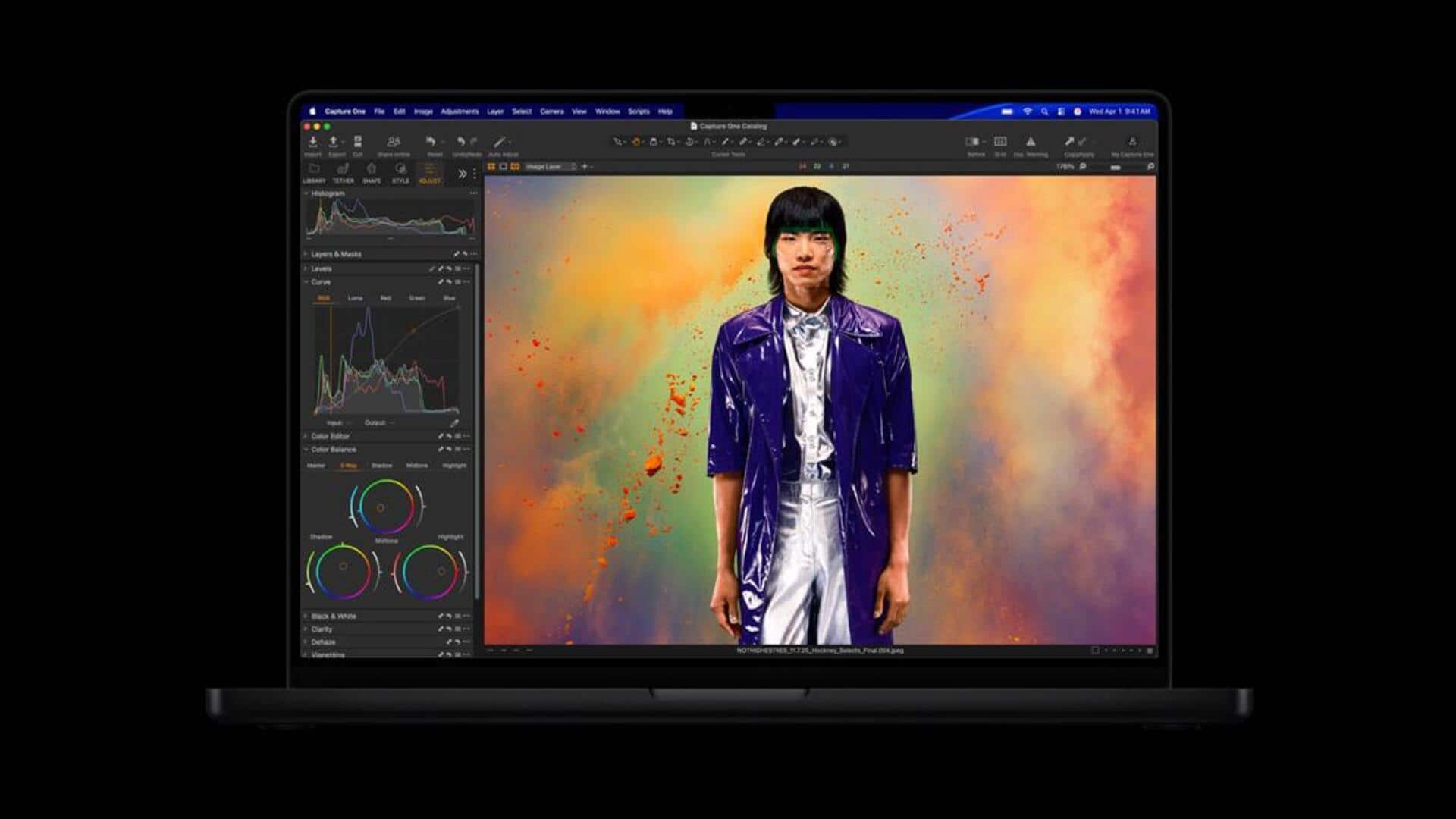
Task: Open the Image Layer dropdown above the viewer
Action: coord(546,166)
